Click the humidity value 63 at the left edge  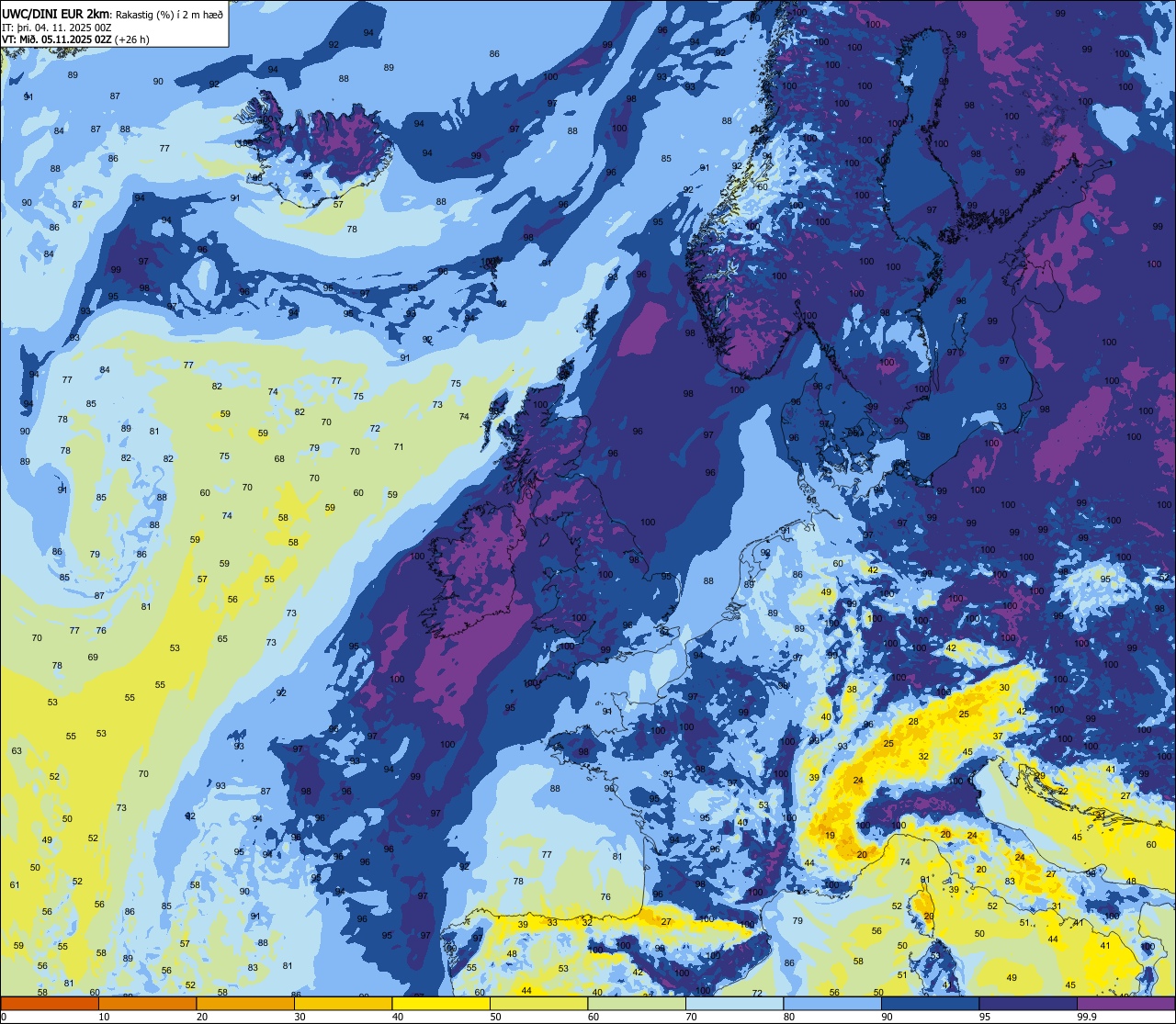click(x=17, y=751)
